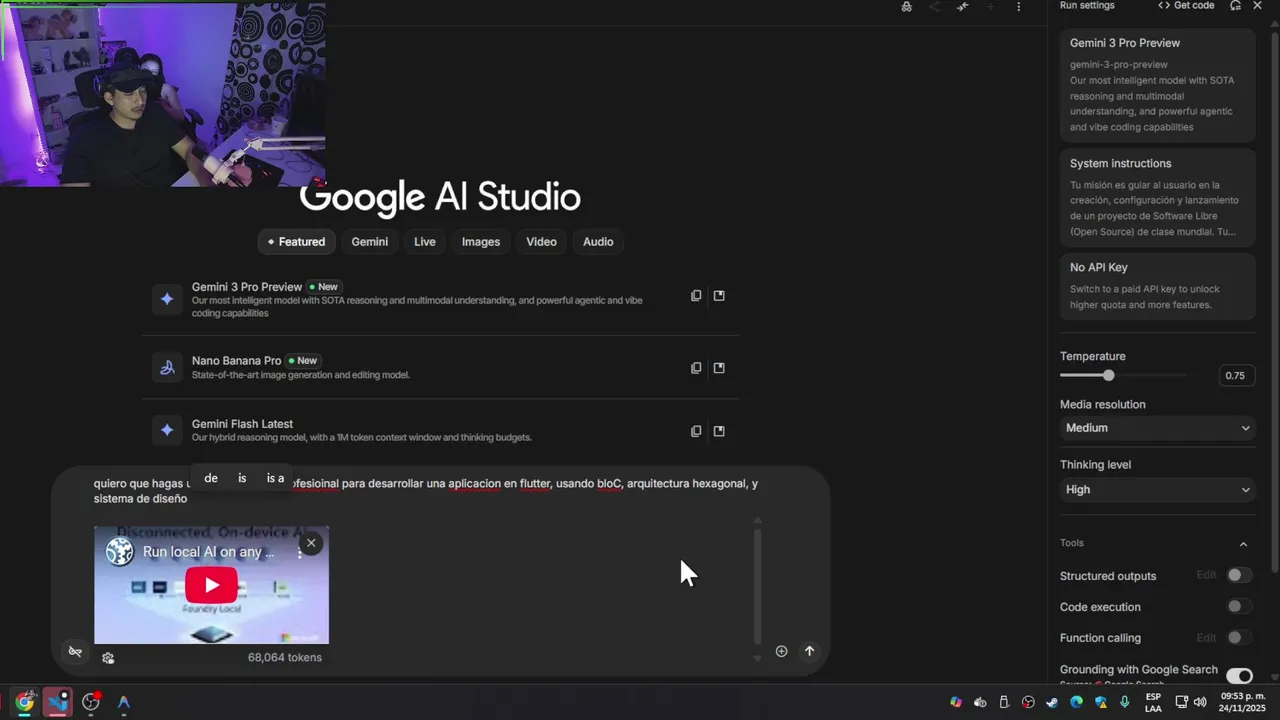Viewport: 1280px width, 720px height.
Task: Remove the attached YouTube video
Action: click(x=311, y=543)
